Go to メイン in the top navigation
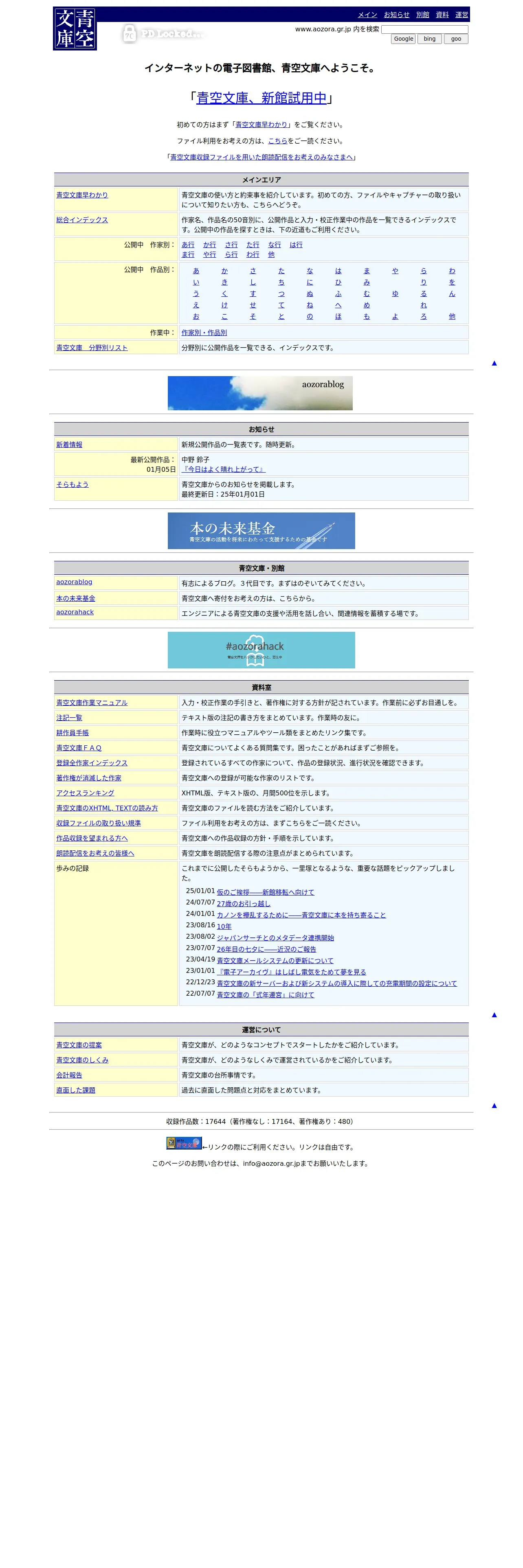This screenshot has width=523, height=1568. tap(367, 15)
